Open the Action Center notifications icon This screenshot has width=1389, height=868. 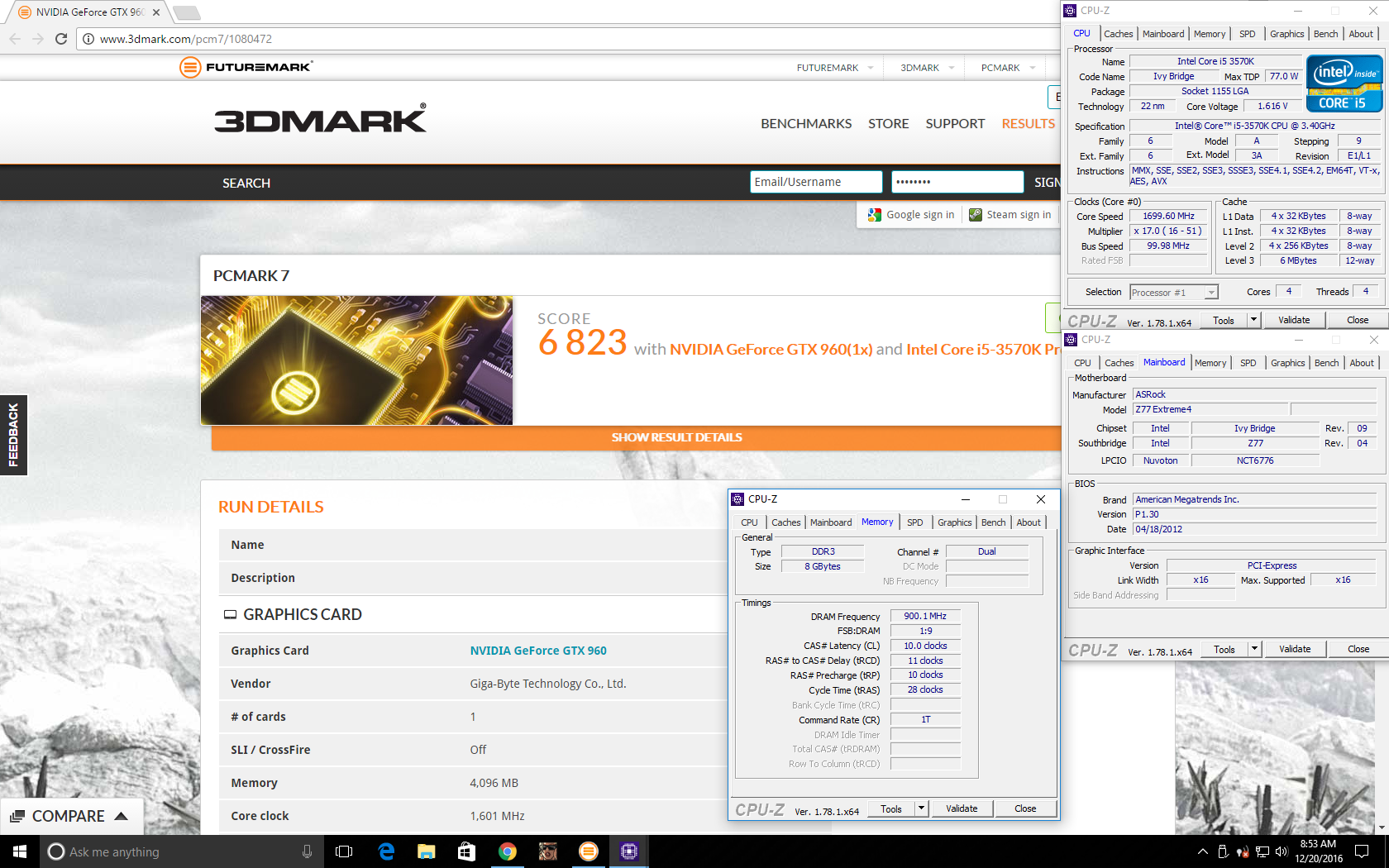pyautogui.click(x=1362, y=851)
